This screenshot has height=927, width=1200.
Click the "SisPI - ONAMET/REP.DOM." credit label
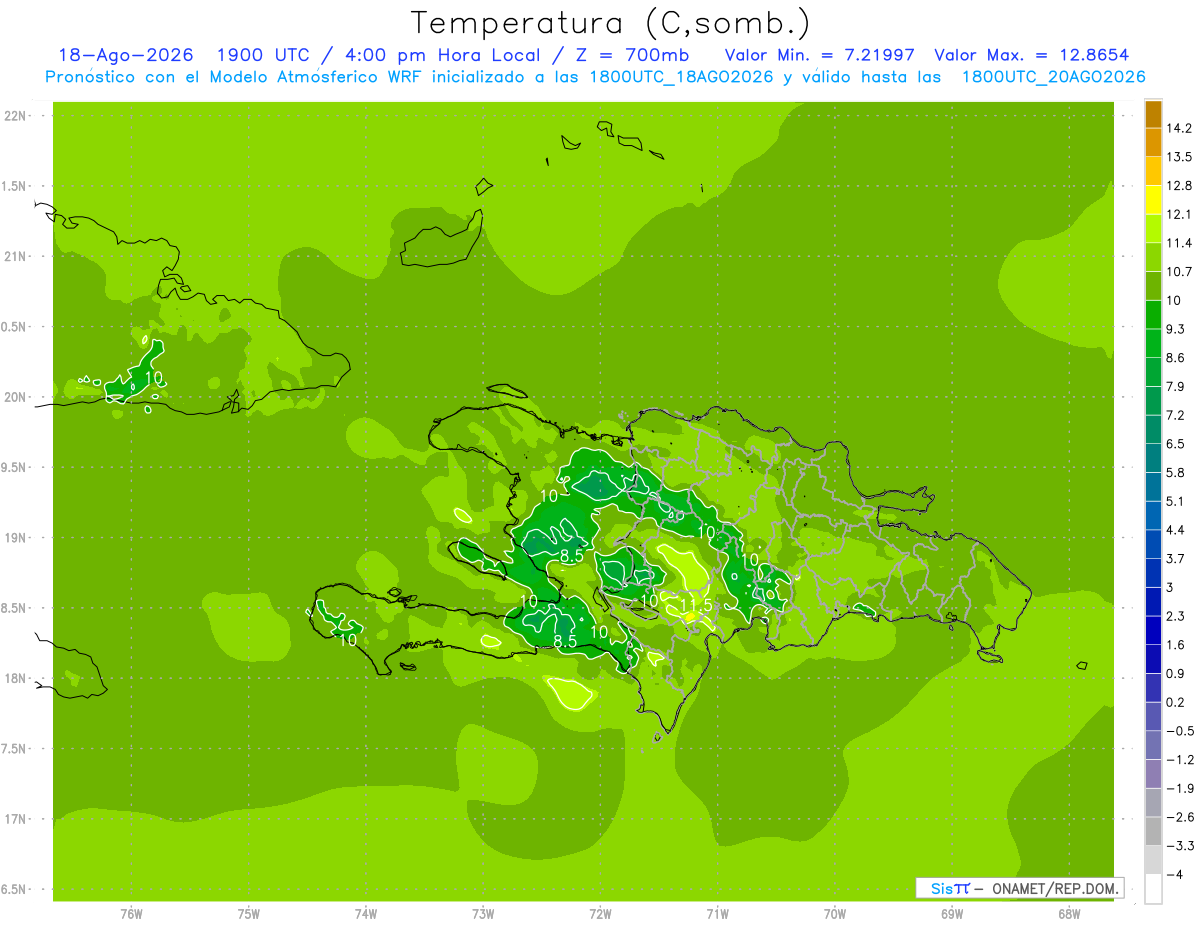(1019, 888)
